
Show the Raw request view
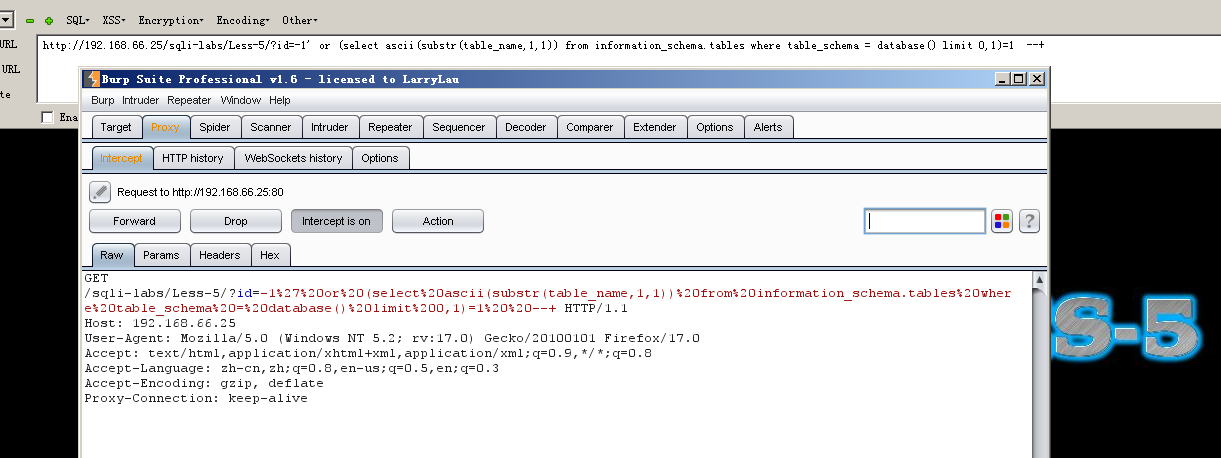coord(112,255)
